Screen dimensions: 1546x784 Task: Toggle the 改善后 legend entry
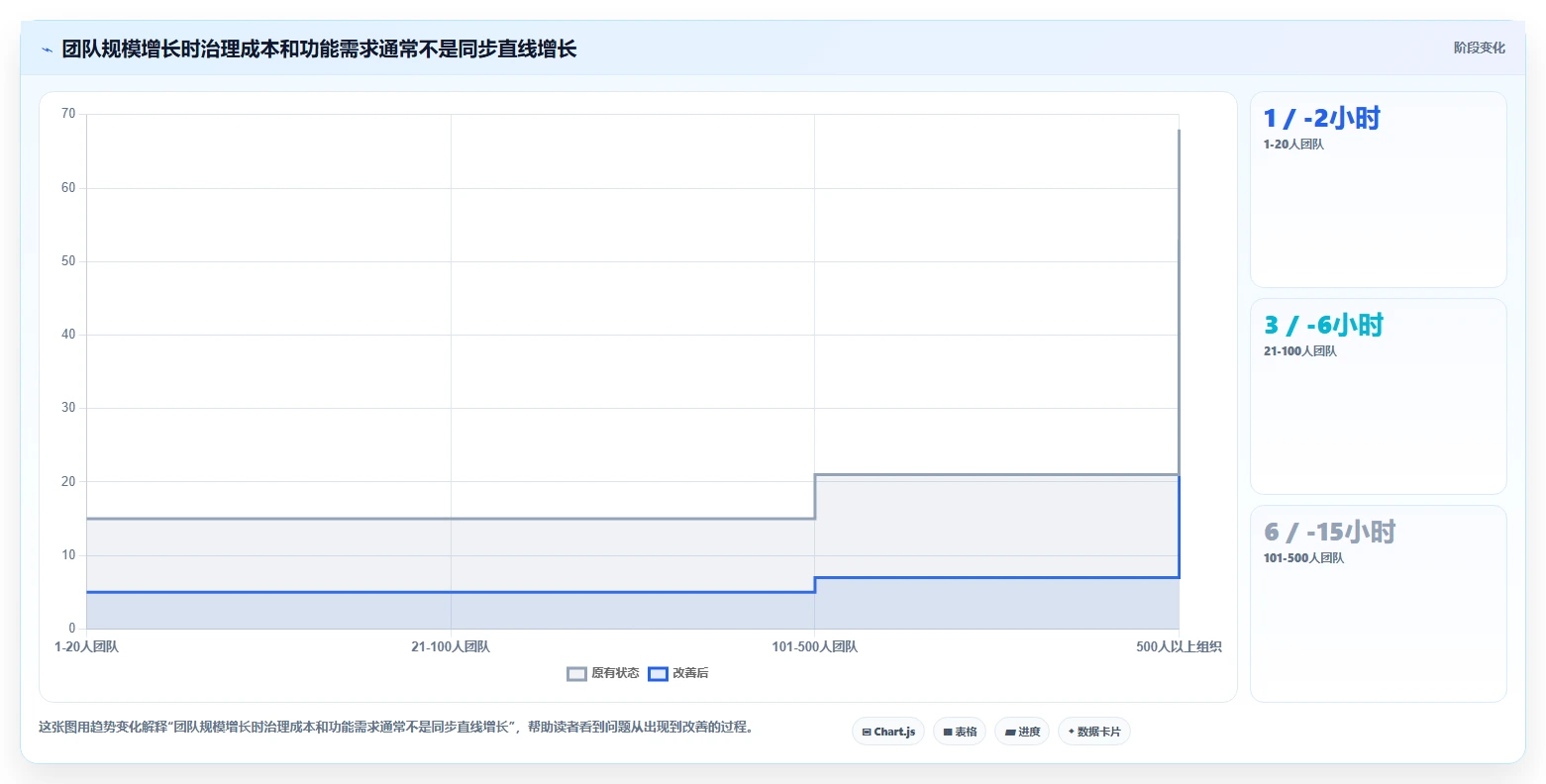[x=678, y=673]
